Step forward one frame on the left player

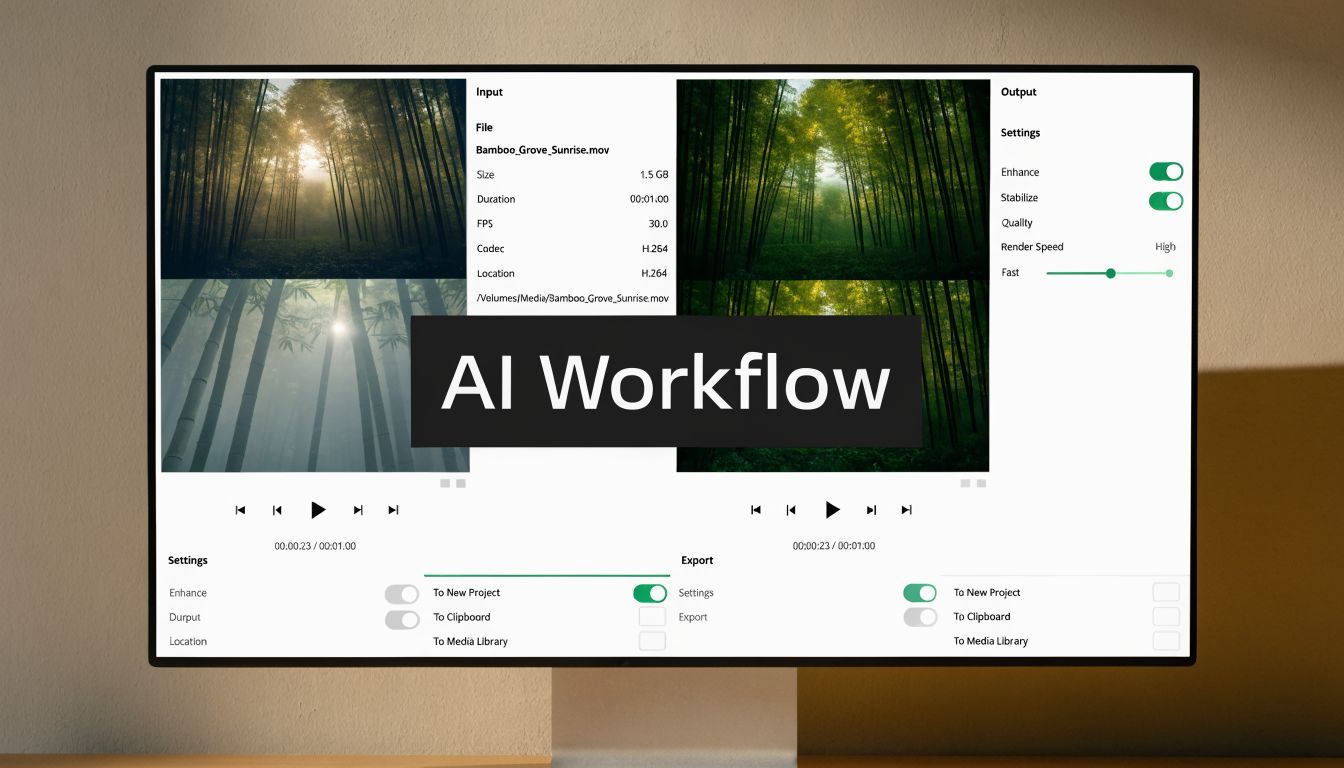coord(357,509)
